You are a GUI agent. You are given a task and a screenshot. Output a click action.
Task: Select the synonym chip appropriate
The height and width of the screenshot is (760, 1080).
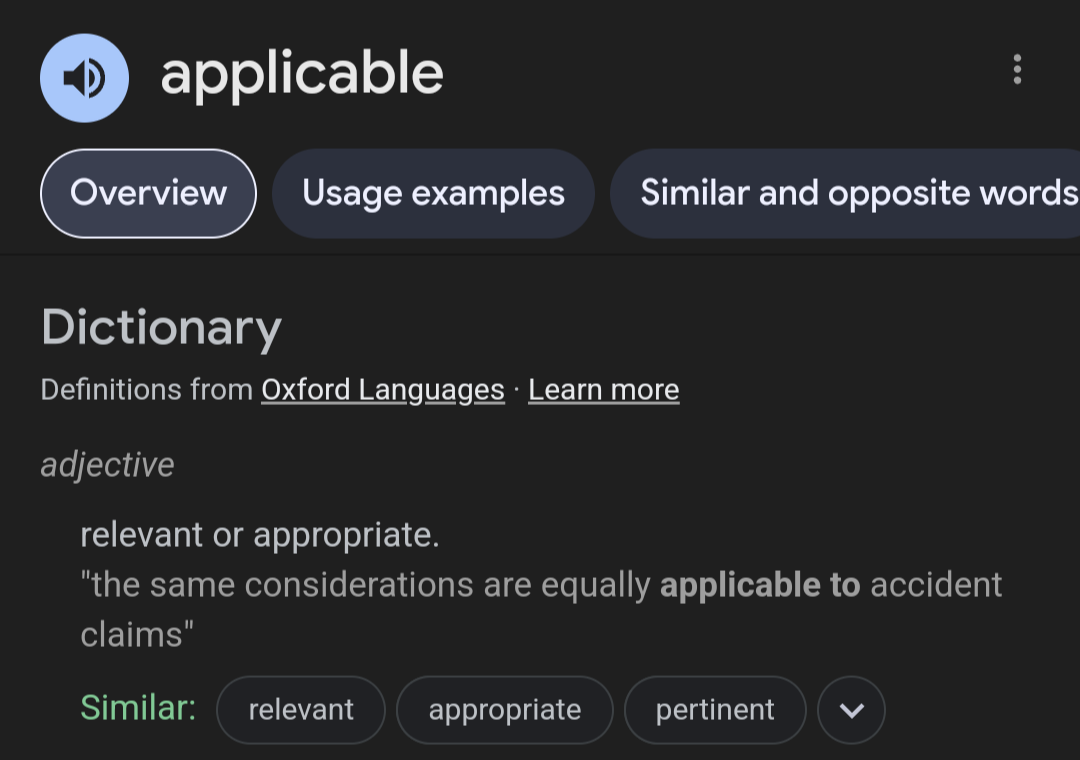[505, 710]
